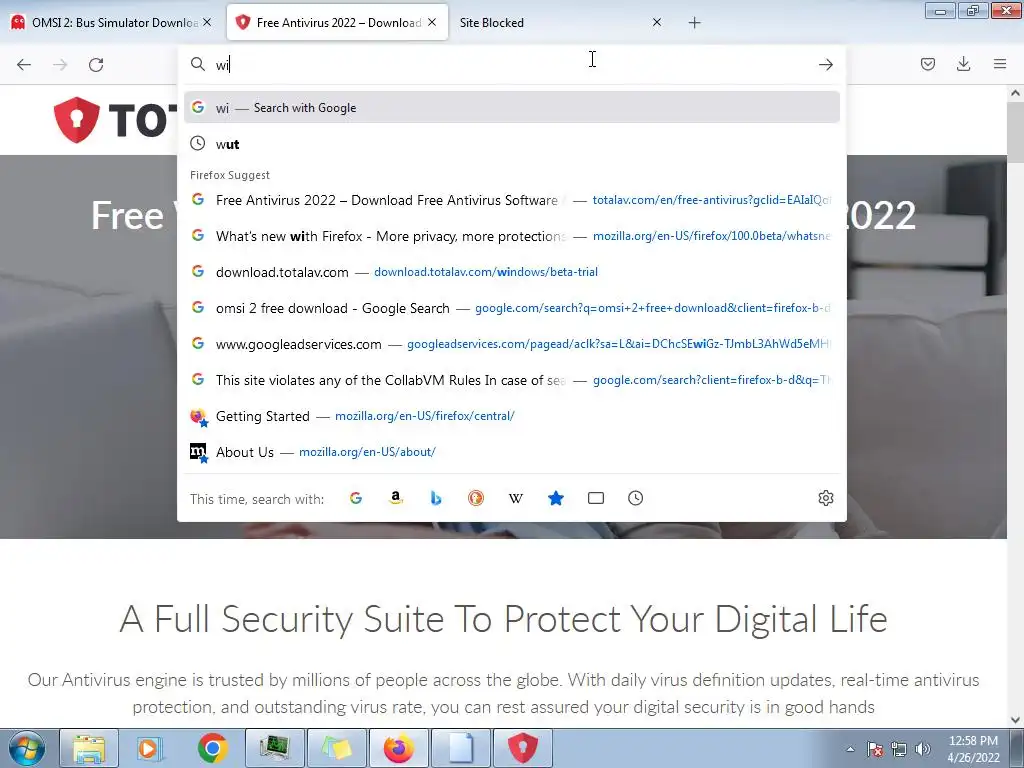Open a new tab with plus button
This screenshot has height=768, width=1024.
point(694,23)
